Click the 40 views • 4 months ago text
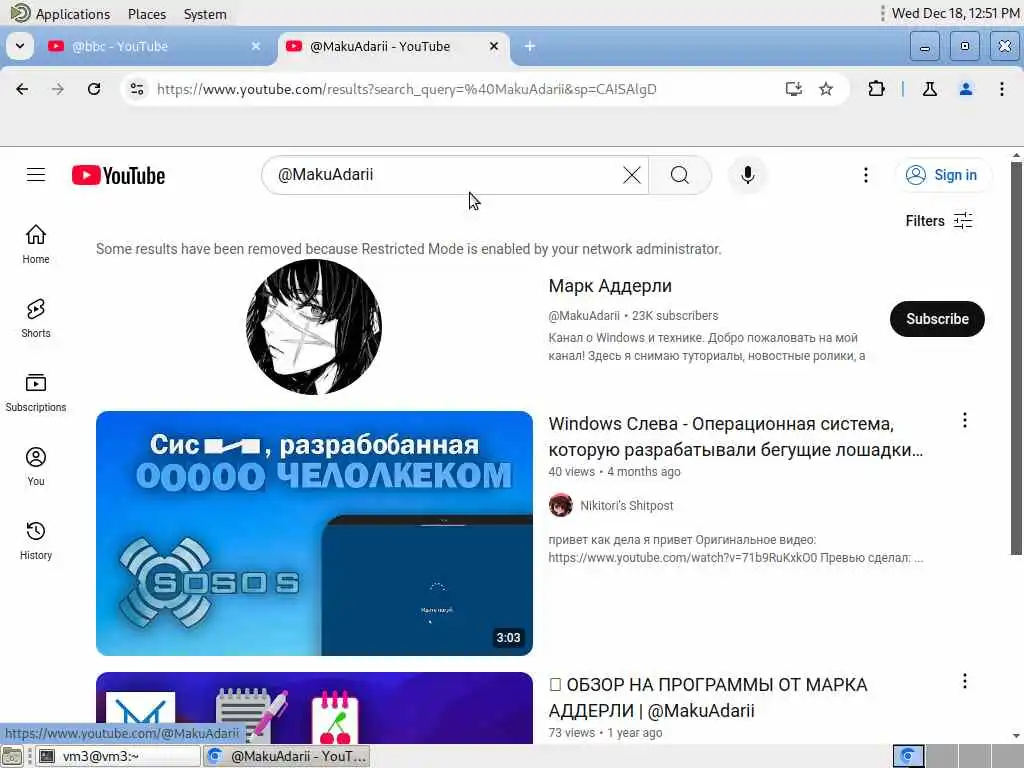 point(614,472)
